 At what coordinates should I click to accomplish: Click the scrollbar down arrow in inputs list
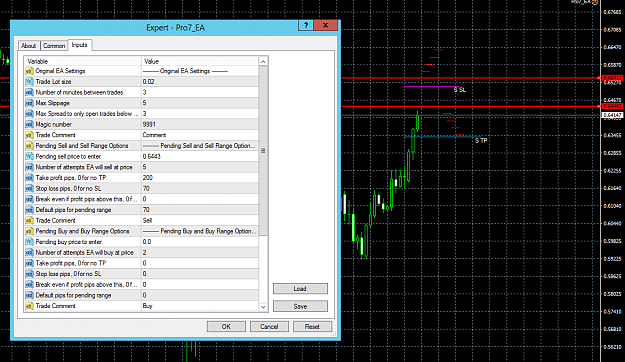(263, 307)
